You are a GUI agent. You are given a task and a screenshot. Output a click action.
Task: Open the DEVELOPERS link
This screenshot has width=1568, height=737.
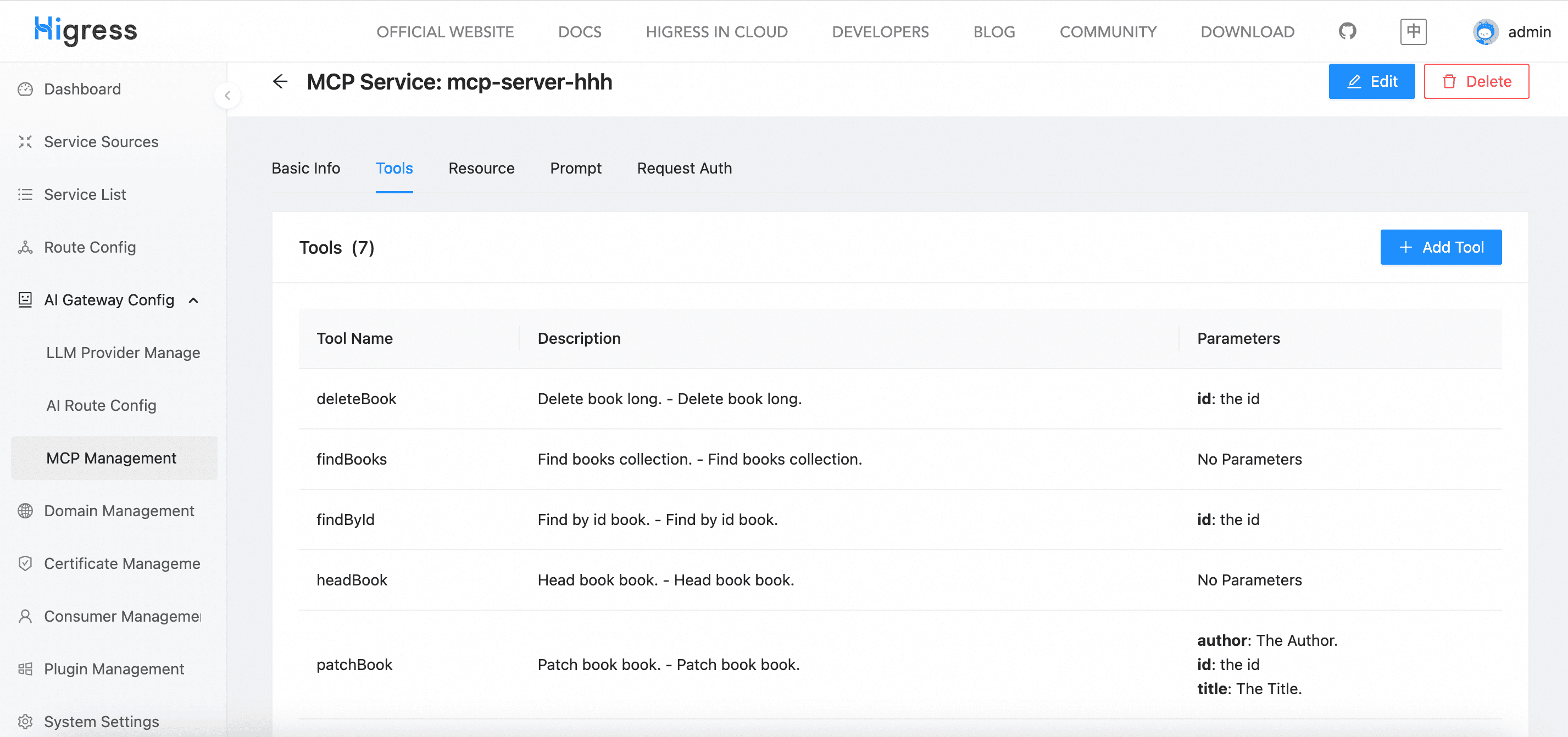click(x=880, y=32)
